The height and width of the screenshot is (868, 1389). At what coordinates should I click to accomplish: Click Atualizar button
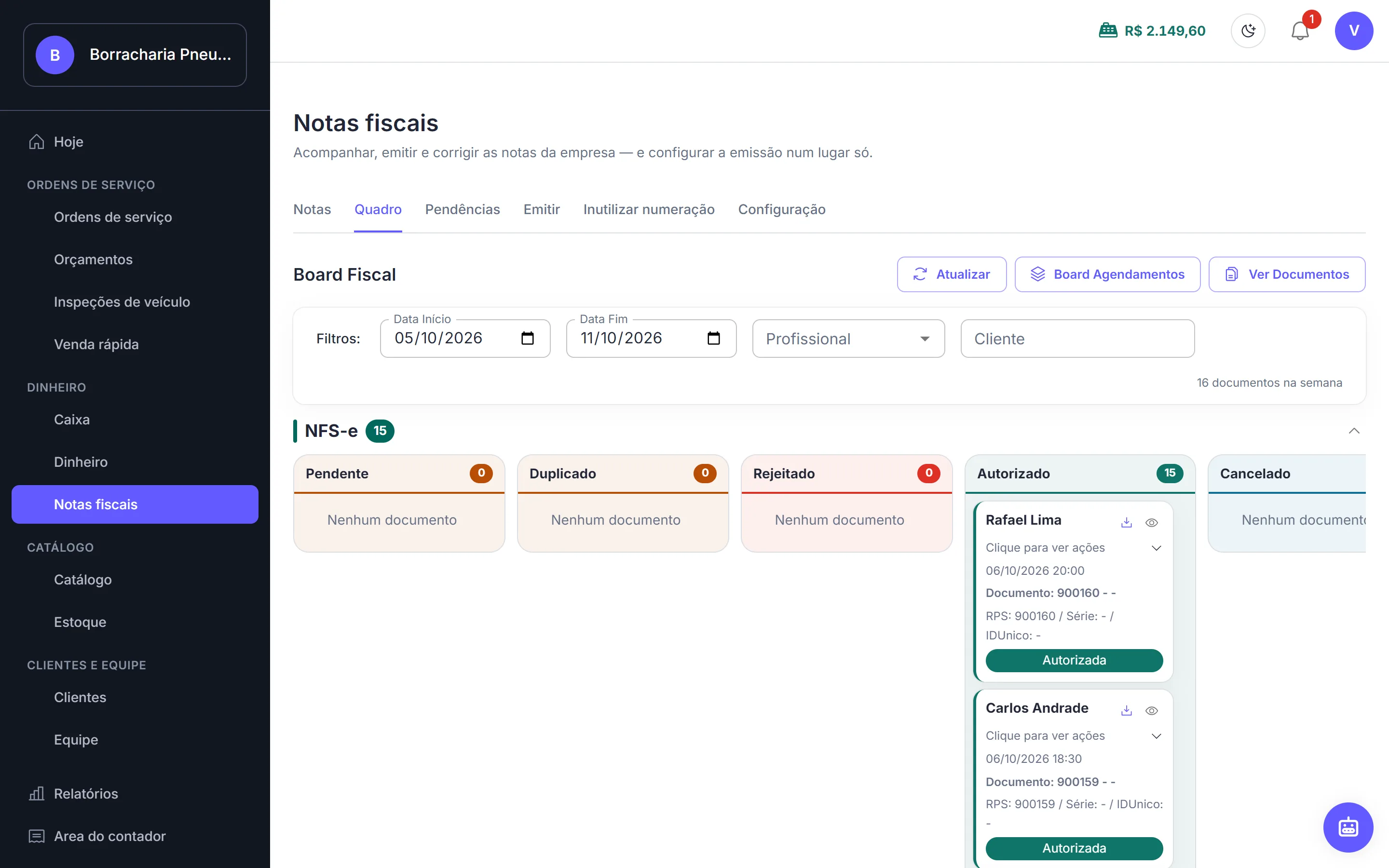[x=952, y=274]
